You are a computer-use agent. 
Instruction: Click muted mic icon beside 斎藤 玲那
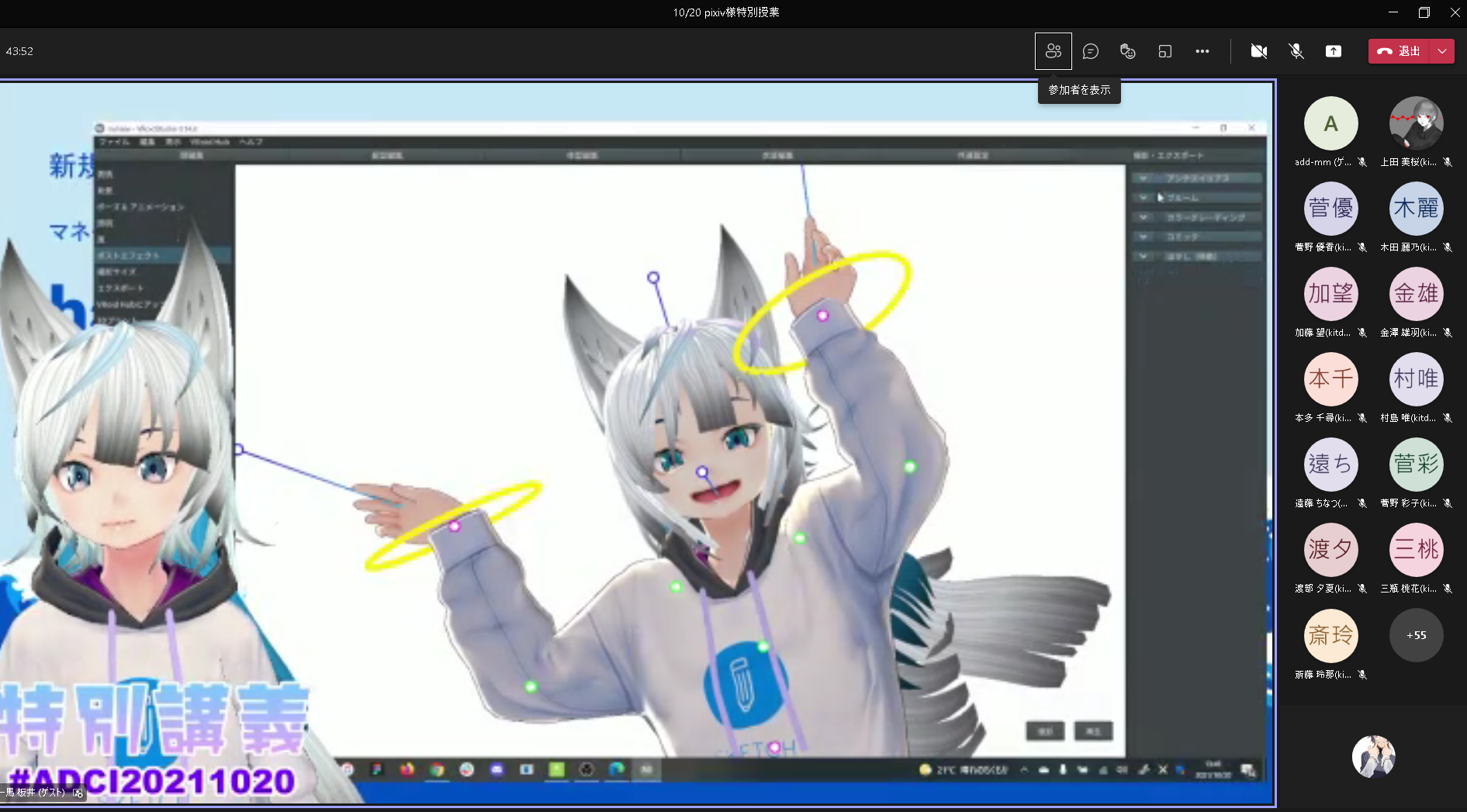click(x=1362, y=675)
